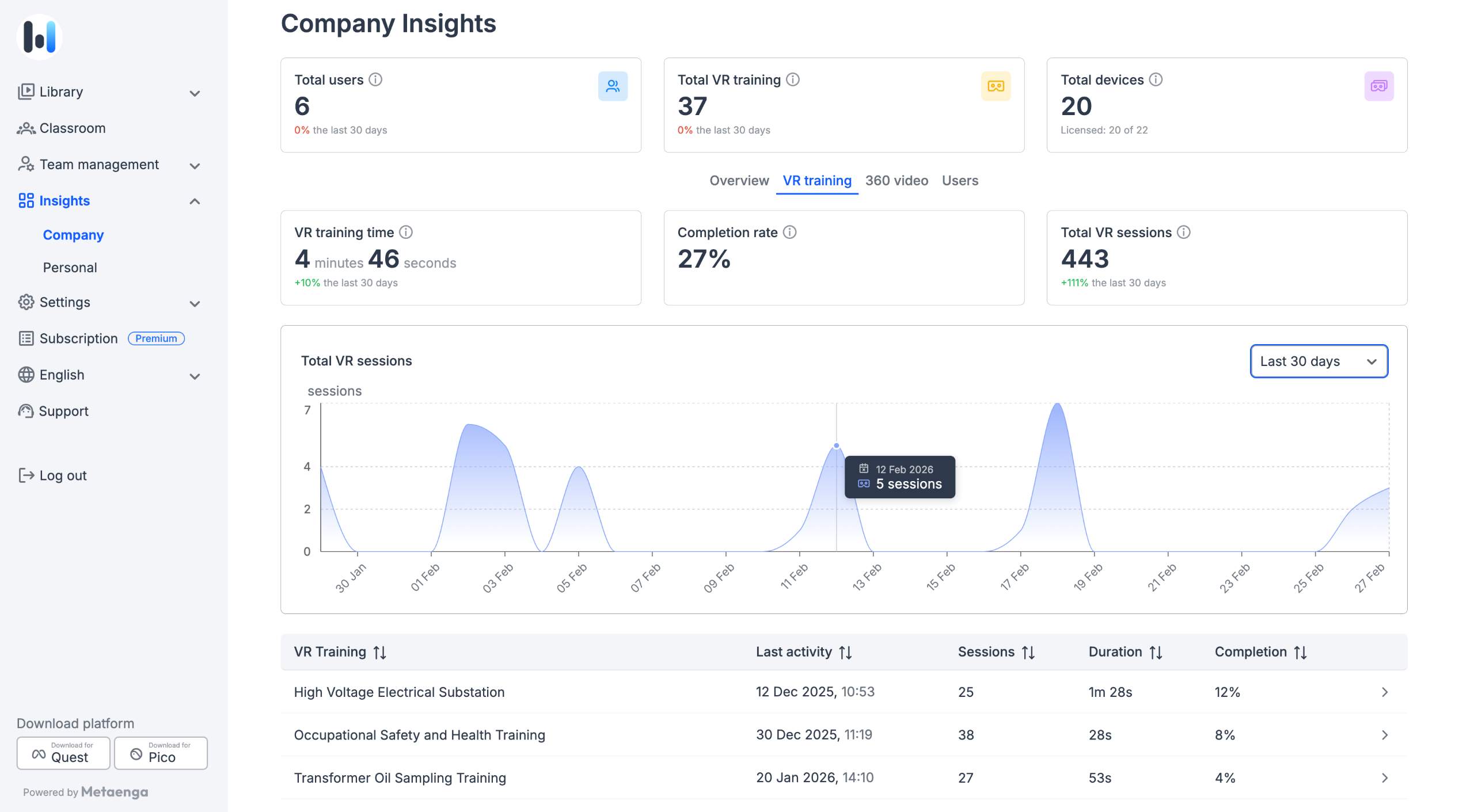Click the Total devices info icon
1459x812 pixels.
(x=1156, y=79)
